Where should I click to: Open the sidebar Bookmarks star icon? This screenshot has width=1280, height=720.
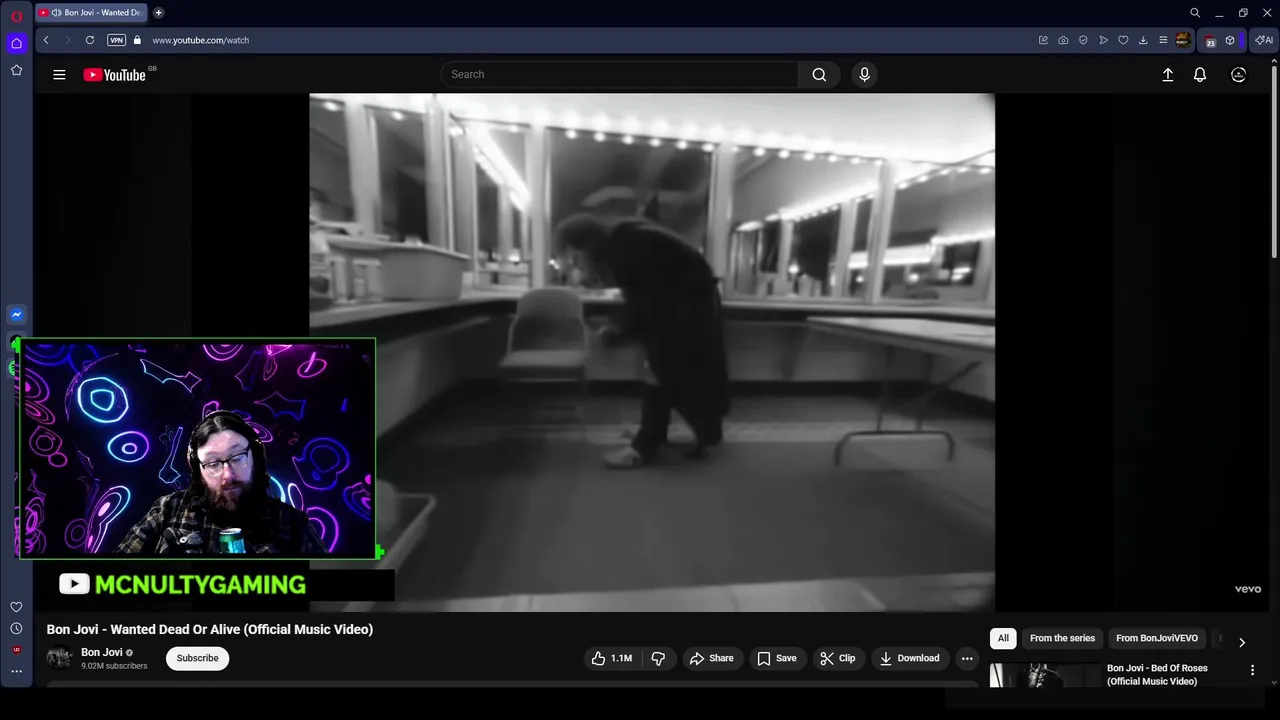pyautogui.click(x=16, y=70)
